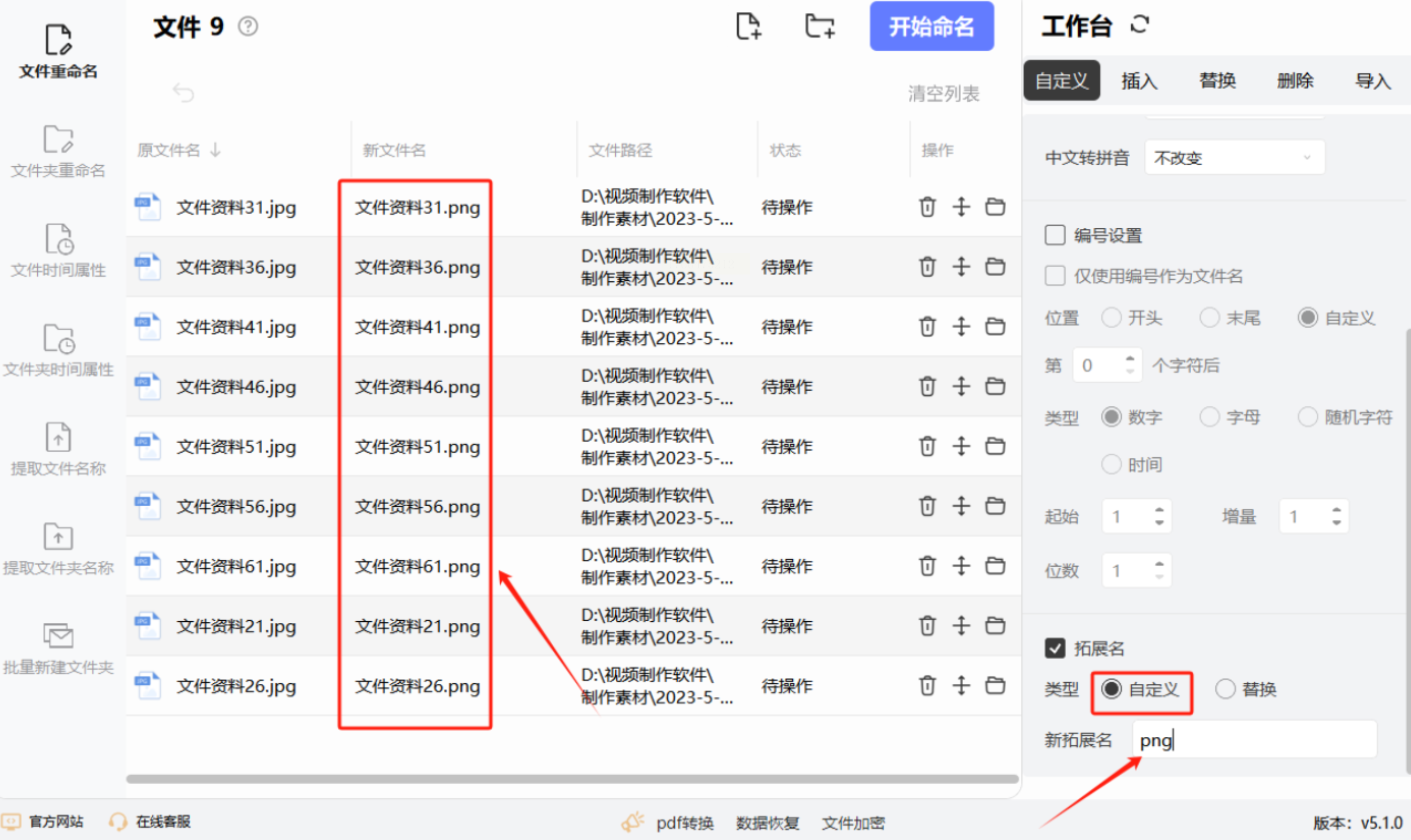Uncheck the 拓展名 checkbox
Image resolution: width=1411 pixels, height=840 pixels.
1054,648
